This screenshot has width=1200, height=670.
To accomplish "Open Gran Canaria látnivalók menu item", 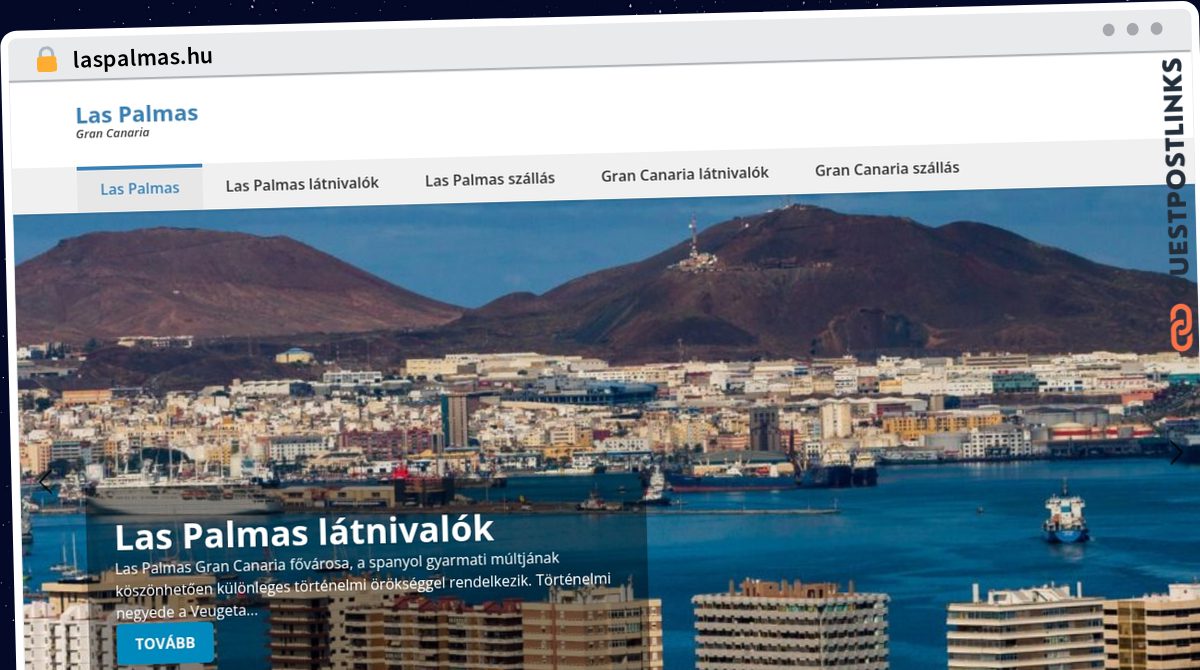I will (x=685, y=174).
